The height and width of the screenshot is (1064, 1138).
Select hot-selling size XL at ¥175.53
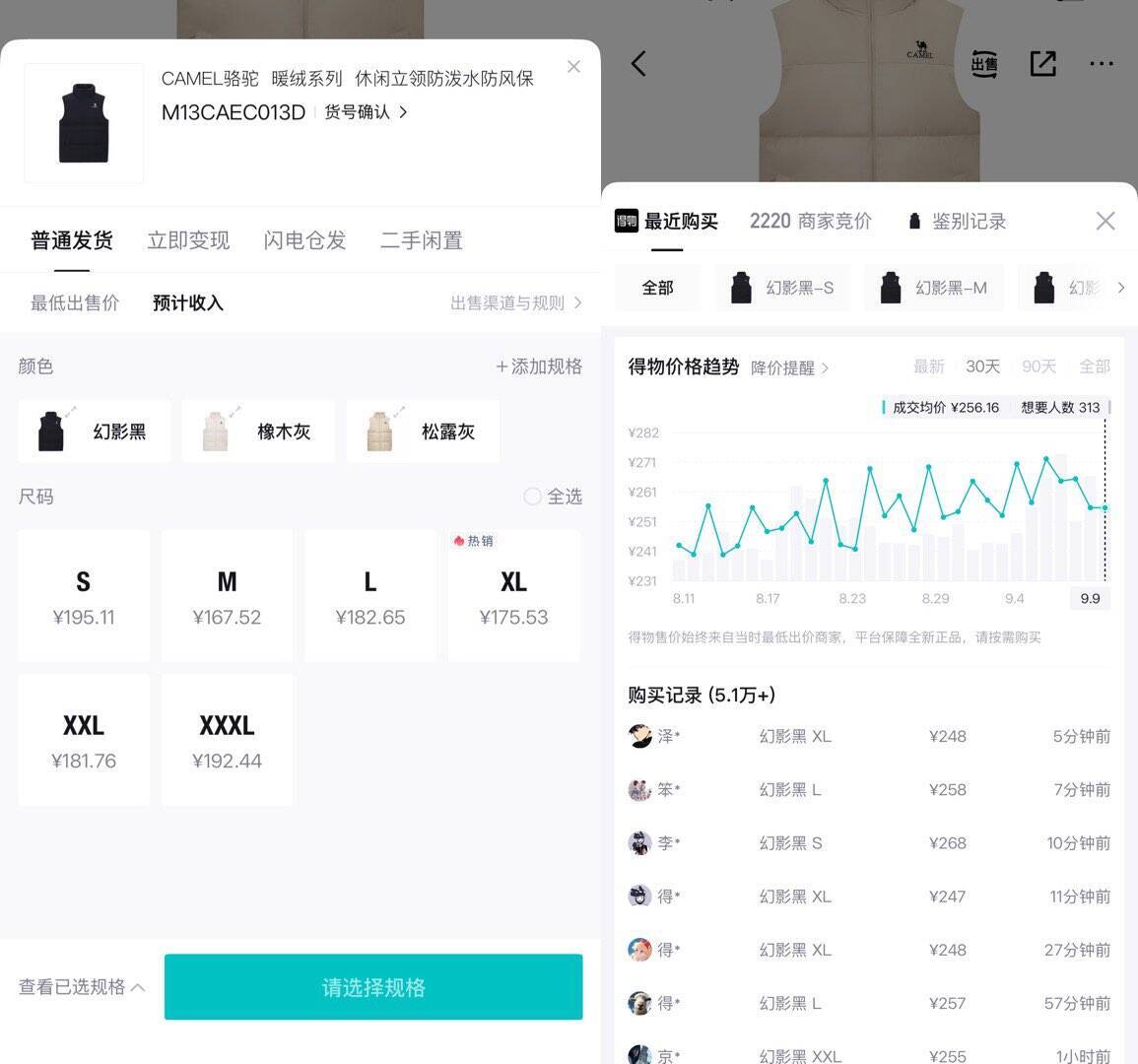tap(514, 595)
